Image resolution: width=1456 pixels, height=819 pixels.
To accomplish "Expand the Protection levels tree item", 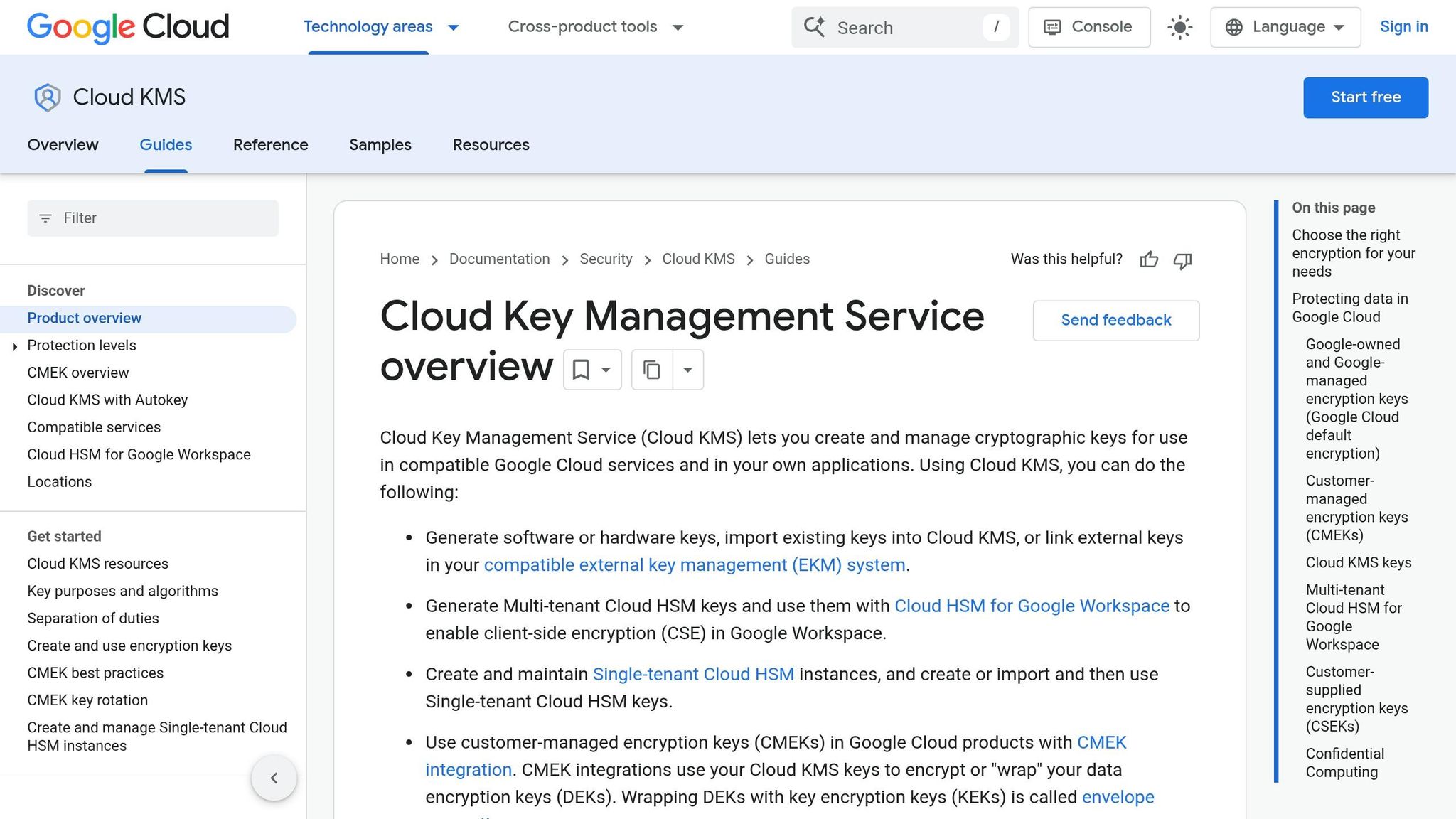I will click(x=14, y=346).
